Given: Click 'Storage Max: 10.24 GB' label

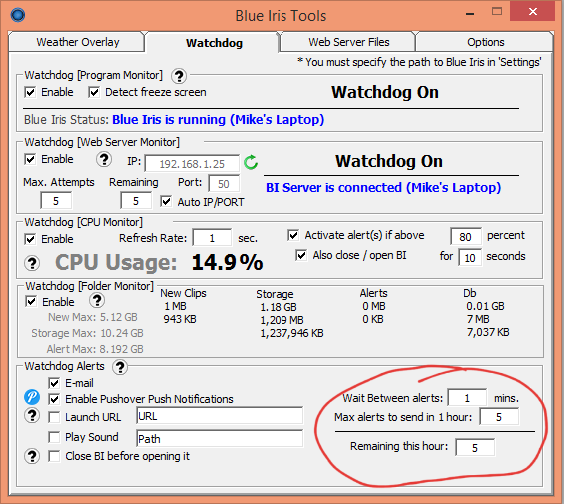Looking at the screenshot, I should coord(87,333).
